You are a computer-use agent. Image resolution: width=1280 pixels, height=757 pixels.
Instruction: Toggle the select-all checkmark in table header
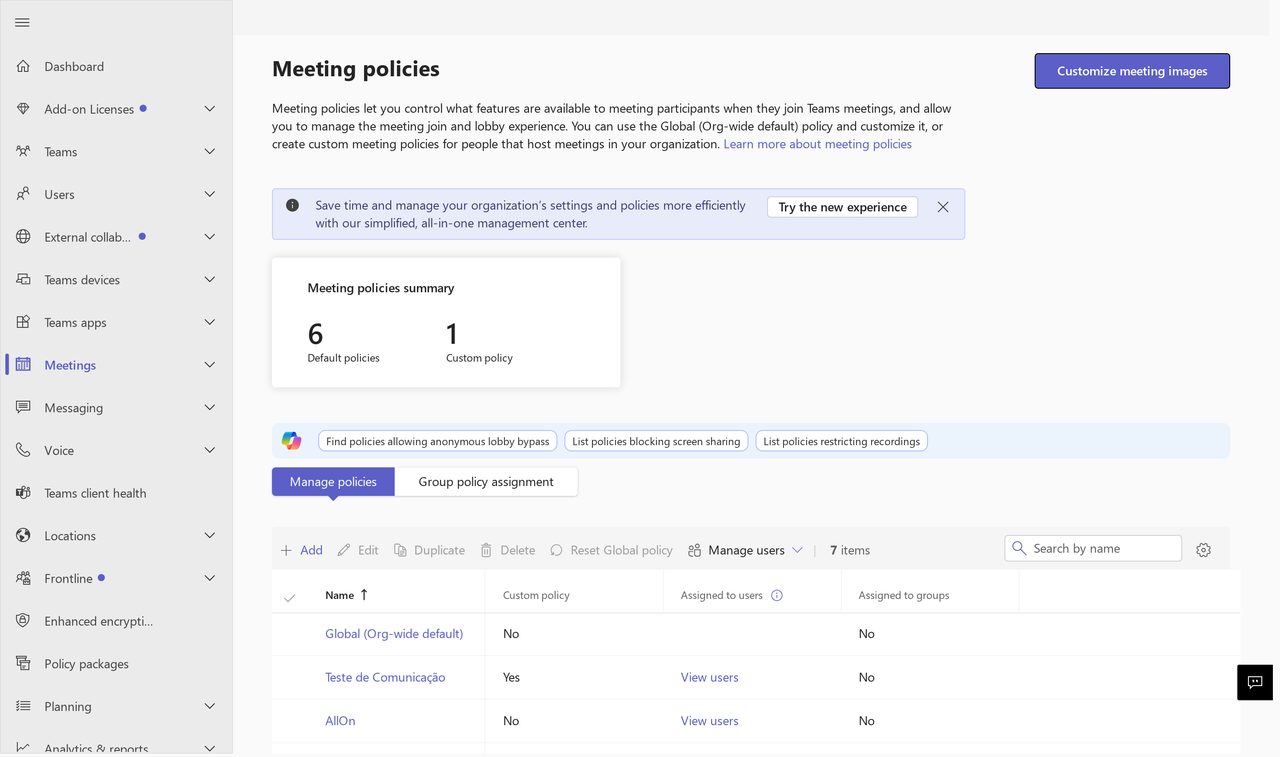tap(290, 597)
